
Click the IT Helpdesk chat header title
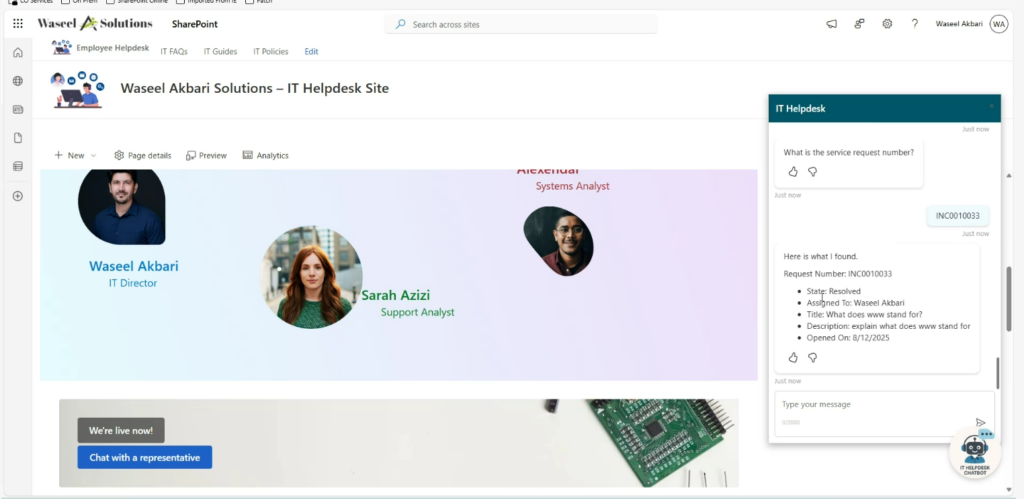point(800,108)
